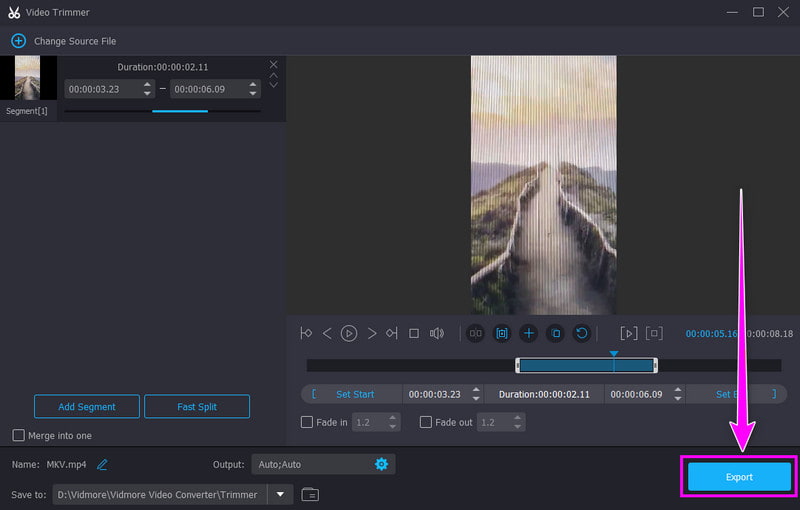The image size is (800, 510).
Task: Click pencil icon to rename MKV.mp4
Action: click(102, 465)
